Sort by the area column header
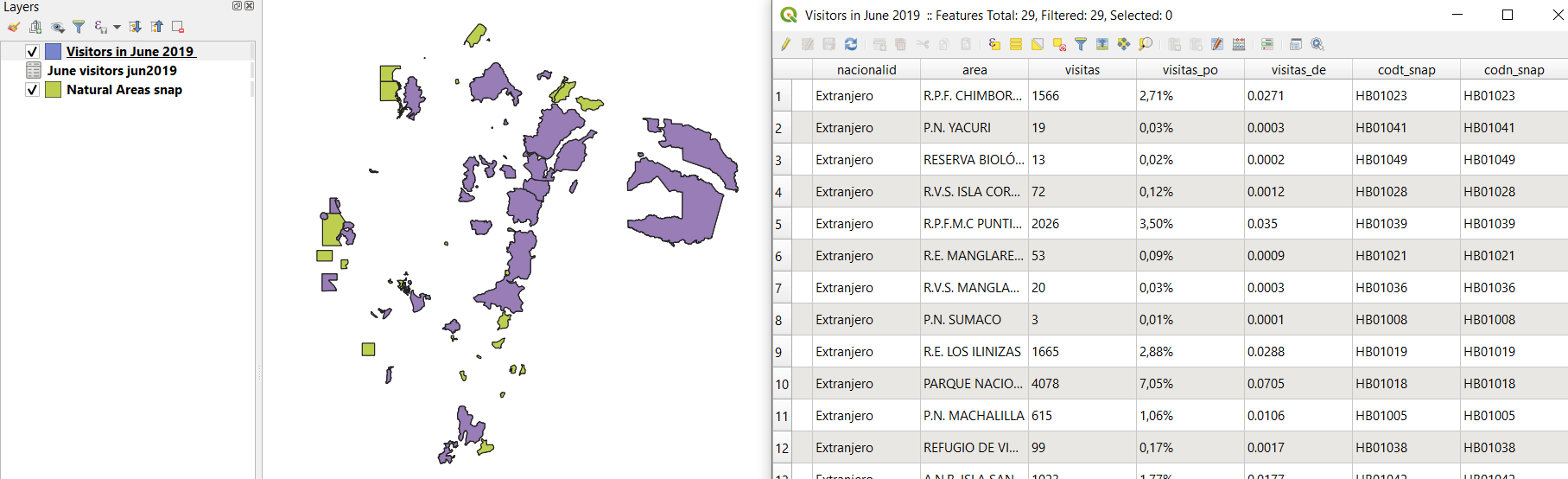Image resolution: width=1568 pixels, height=479 pixels. pyautogui.click(x=974, y=69)
